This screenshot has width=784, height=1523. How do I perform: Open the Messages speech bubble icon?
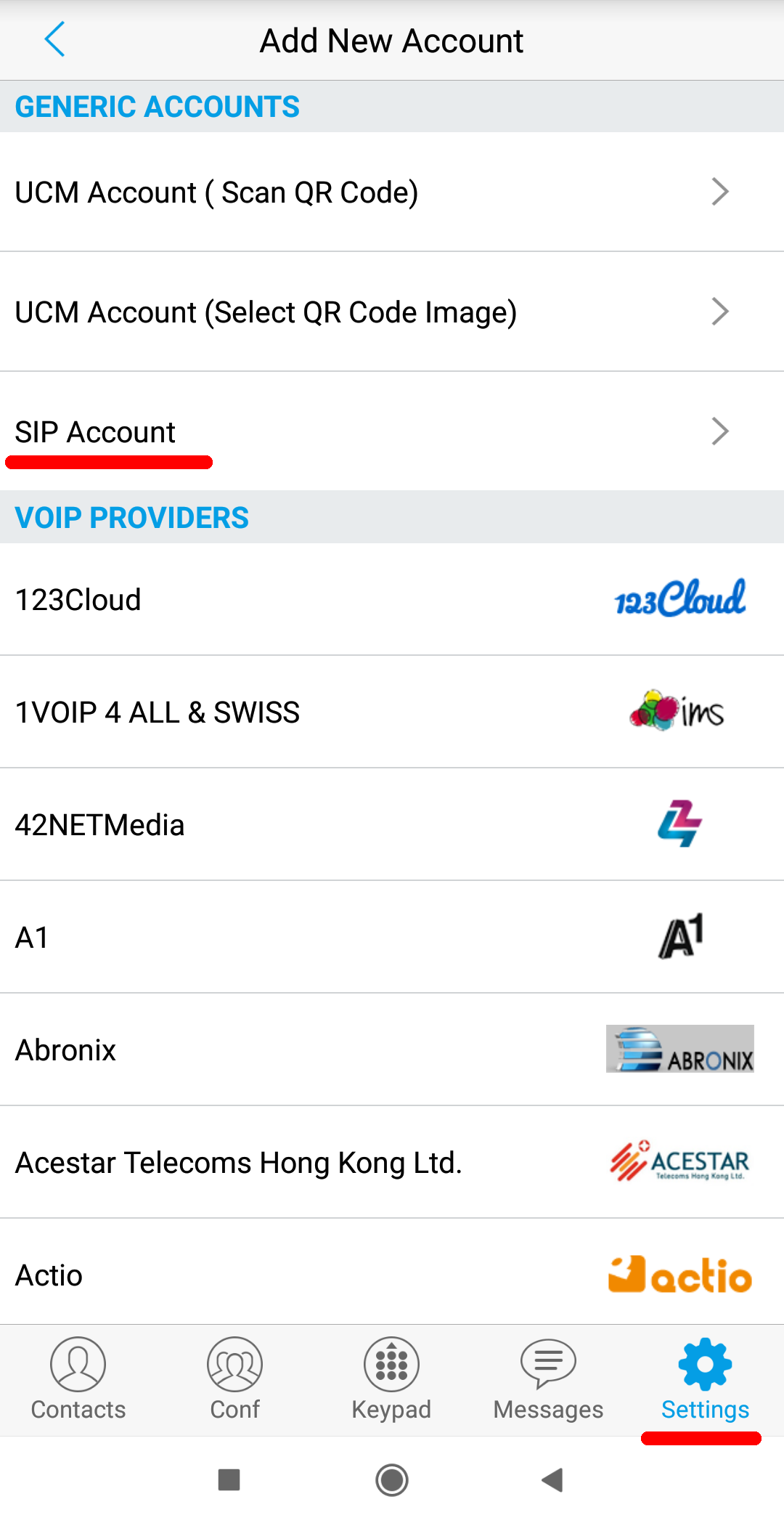pyautogui.click(x=548, y=1364)
